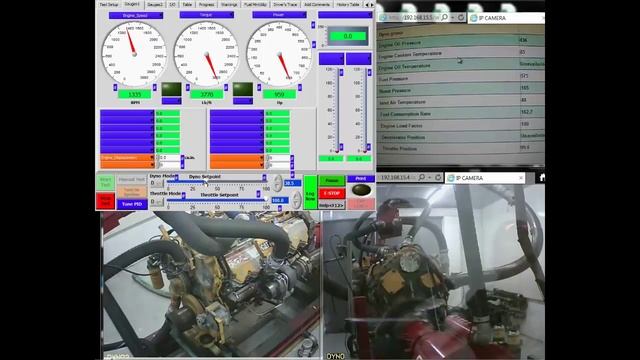Select the Engine Oil Pressure row

pyautogui.click(x=461, y=42)
